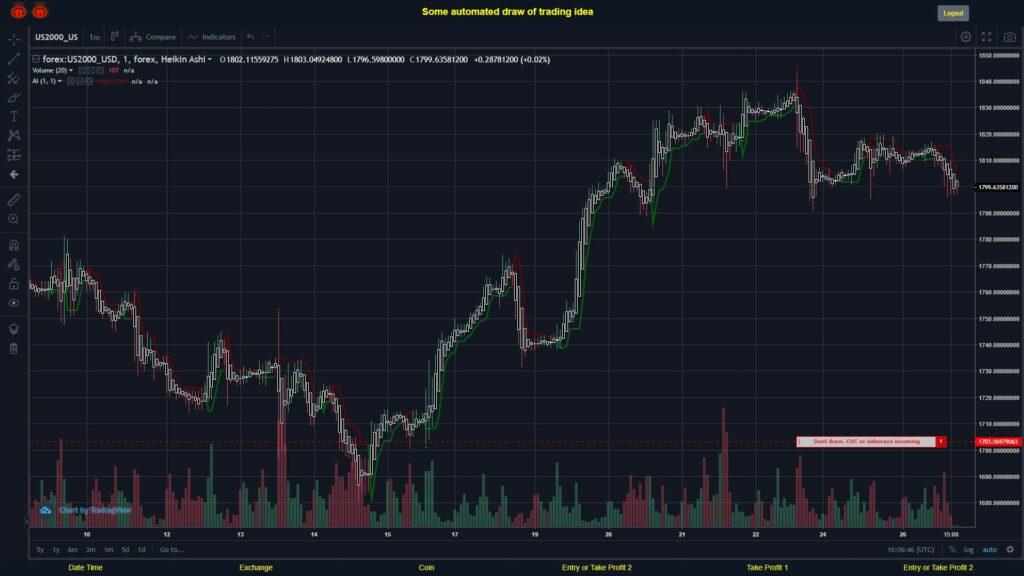Click the Exchange column header
Viewport: 1024px width, 576px height.
pos(256,568)
